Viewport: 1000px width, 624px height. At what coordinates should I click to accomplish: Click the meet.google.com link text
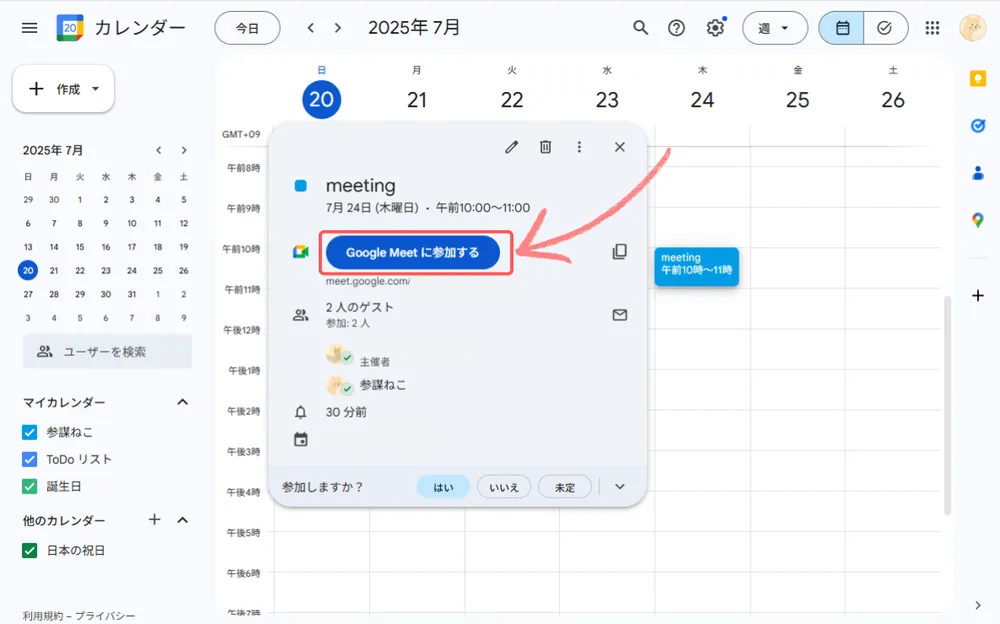click(x=368, y=281)
